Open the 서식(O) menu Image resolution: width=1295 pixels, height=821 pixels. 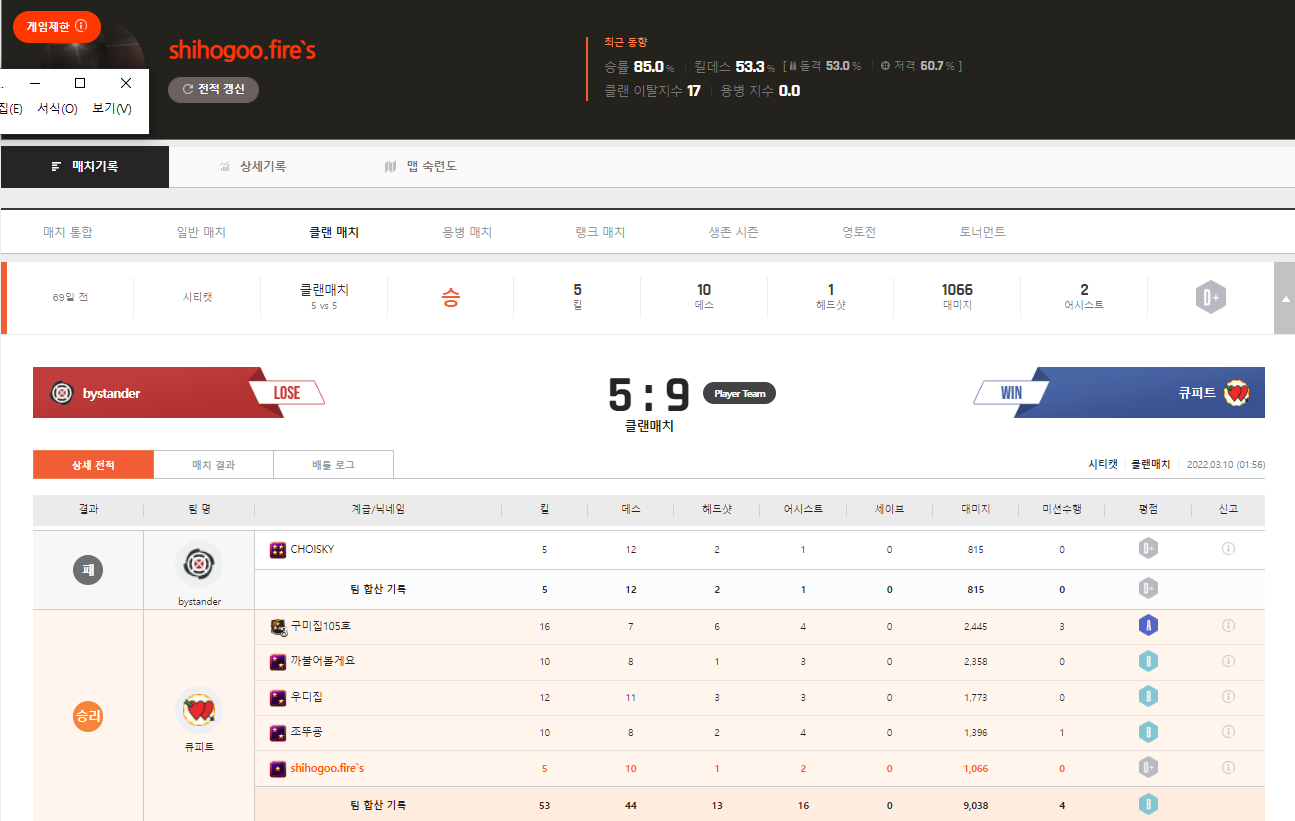click(x=57, y=109)
